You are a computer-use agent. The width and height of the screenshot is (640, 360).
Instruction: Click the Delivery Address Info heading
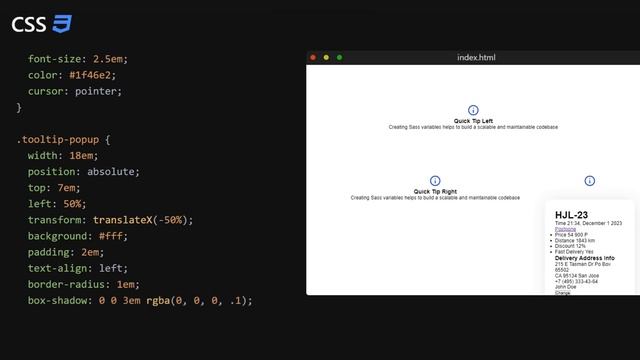coord(584,258)
